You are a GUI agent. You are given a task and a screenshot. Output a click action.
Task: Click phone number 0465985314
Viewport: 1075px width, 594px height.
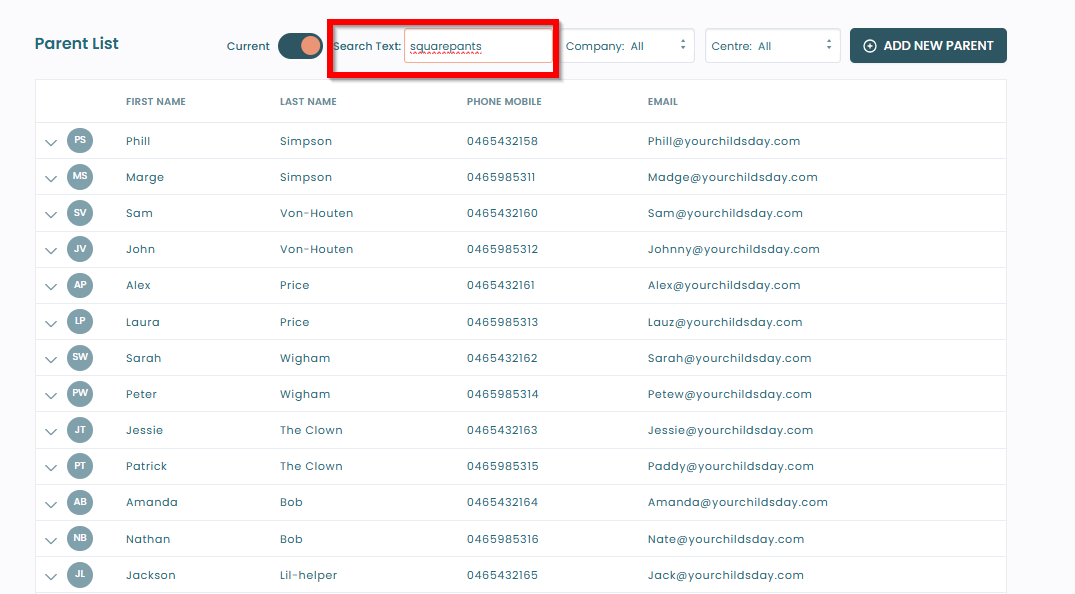click(503, 394)
